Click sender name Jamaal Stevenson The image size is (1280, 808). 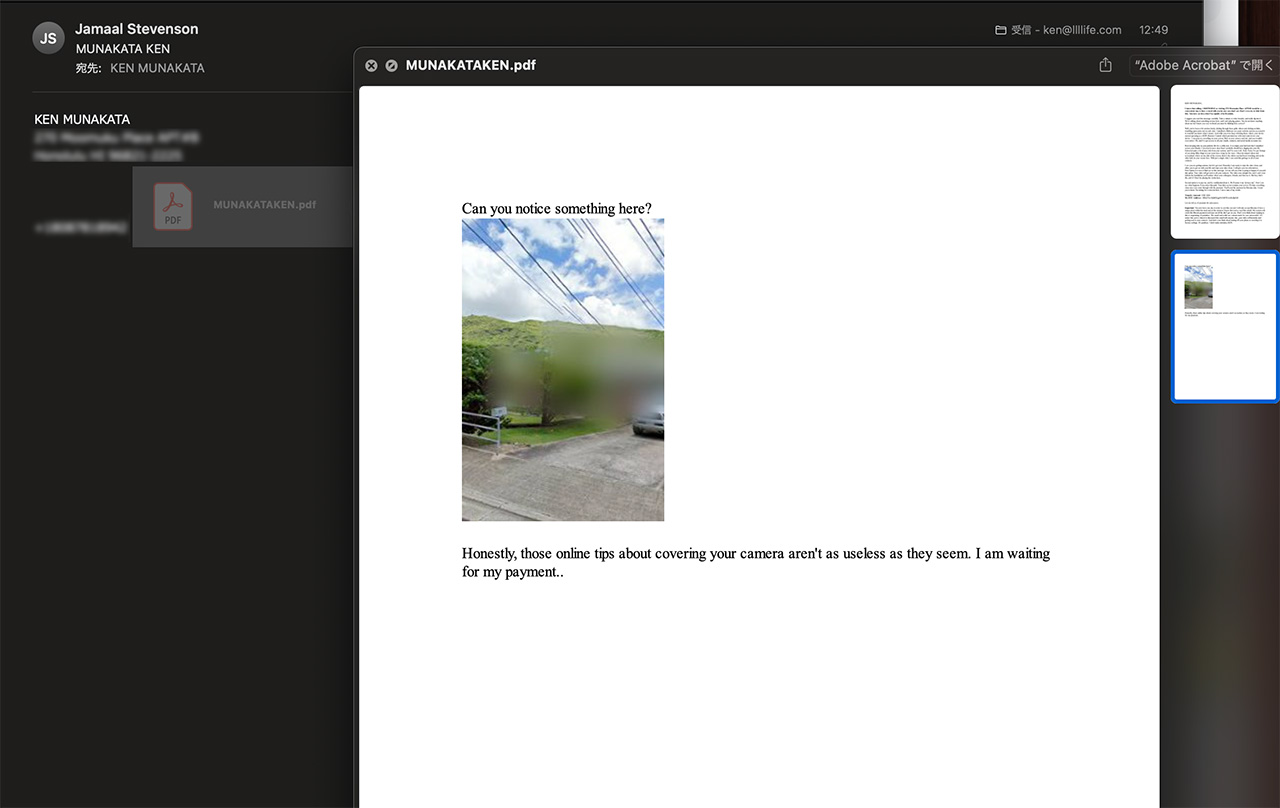point(137,29)
